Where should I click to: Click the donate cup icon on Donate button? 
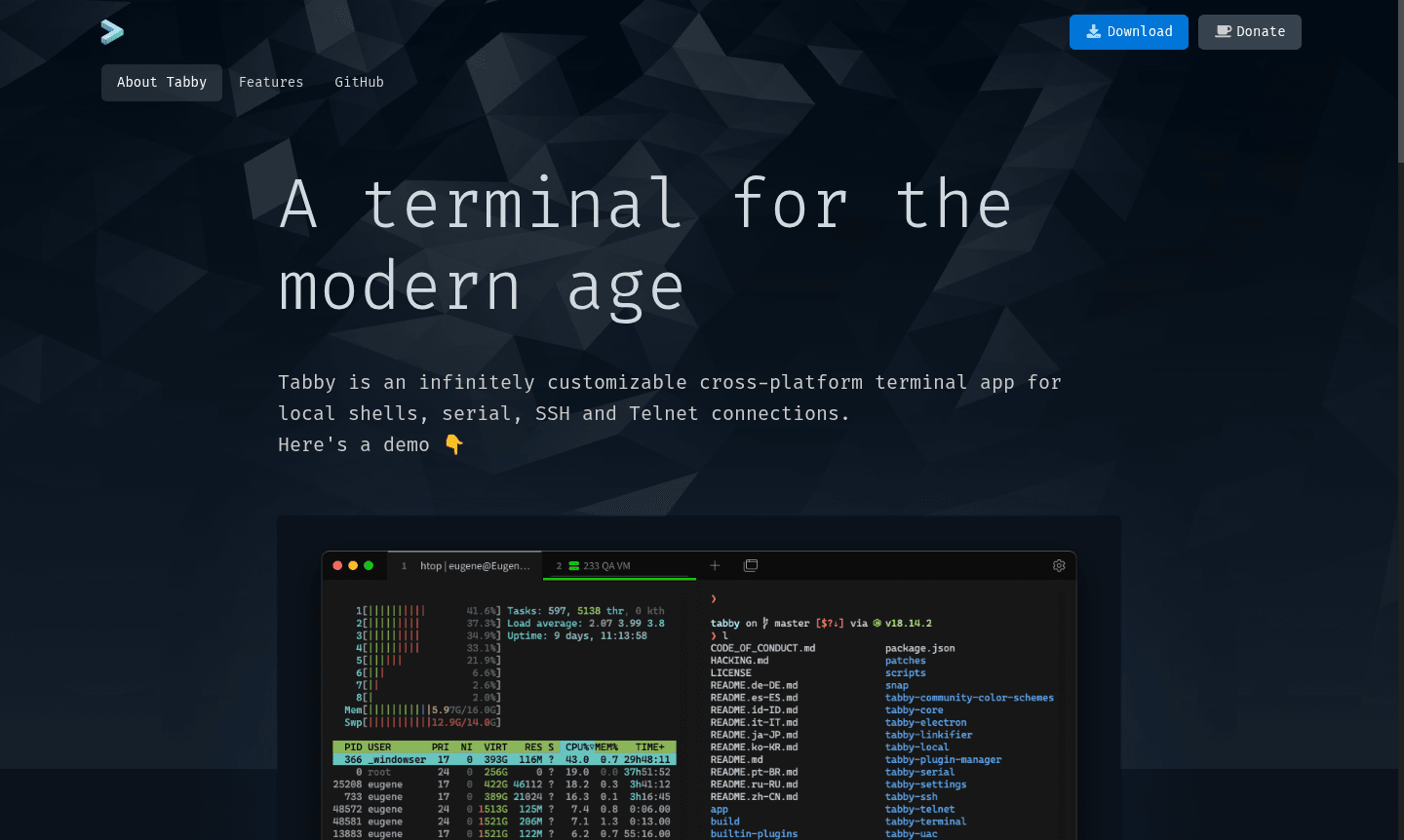tap(1222, 31)
